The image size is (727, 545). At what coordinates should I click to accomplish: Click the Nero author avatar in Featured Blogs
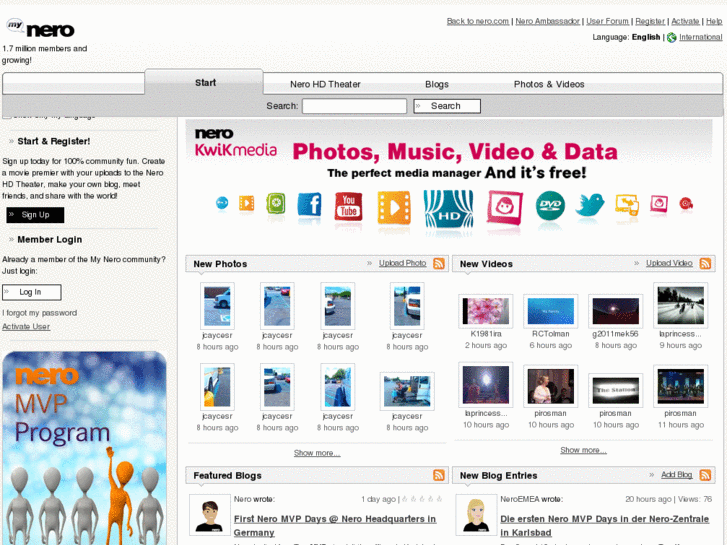click(x=210, y=515)
